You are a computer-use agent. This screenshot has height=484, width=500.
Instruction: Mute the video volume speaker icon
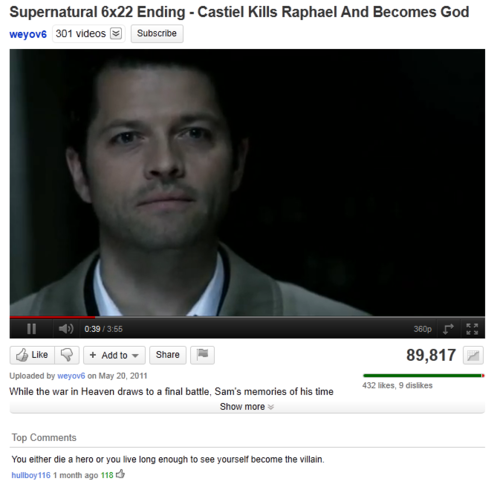coord(66,329)
